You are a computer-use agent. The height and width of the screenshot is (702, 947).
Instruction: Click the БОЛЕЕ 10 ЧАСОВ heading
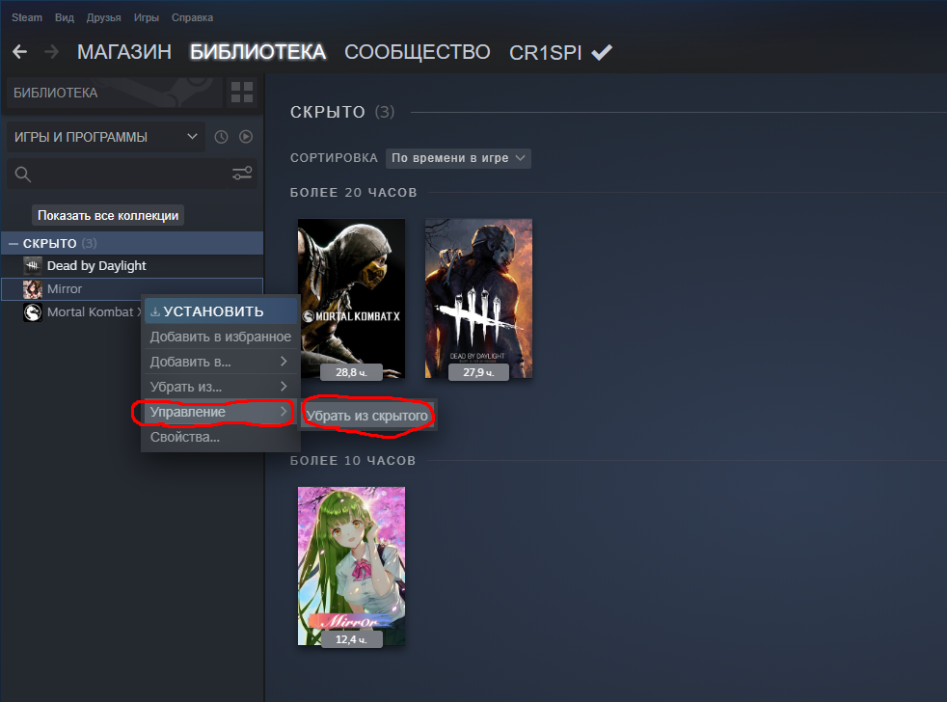[x=353, y=461]
